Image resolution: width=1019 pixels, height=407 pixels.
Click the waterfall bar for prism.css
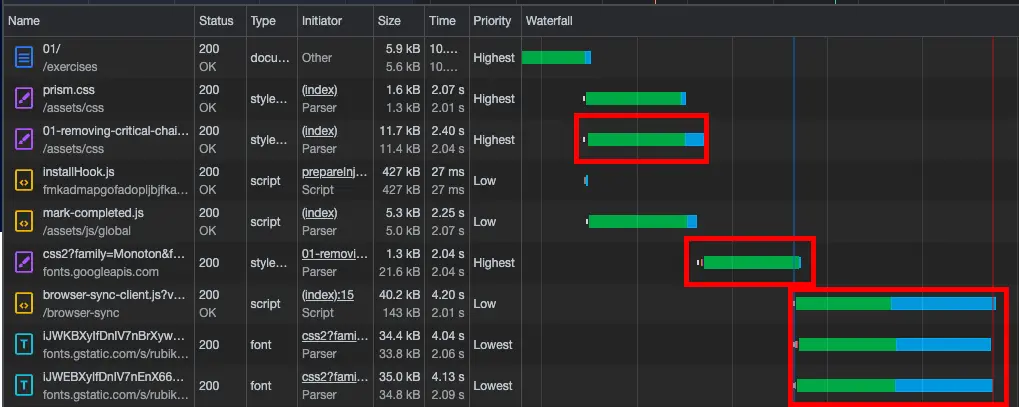click(x=636, y=98)
